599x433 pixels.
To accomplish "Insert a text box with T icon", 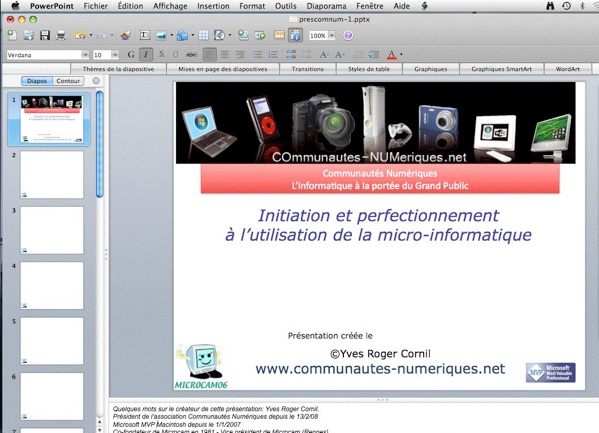I will (145, 36).
